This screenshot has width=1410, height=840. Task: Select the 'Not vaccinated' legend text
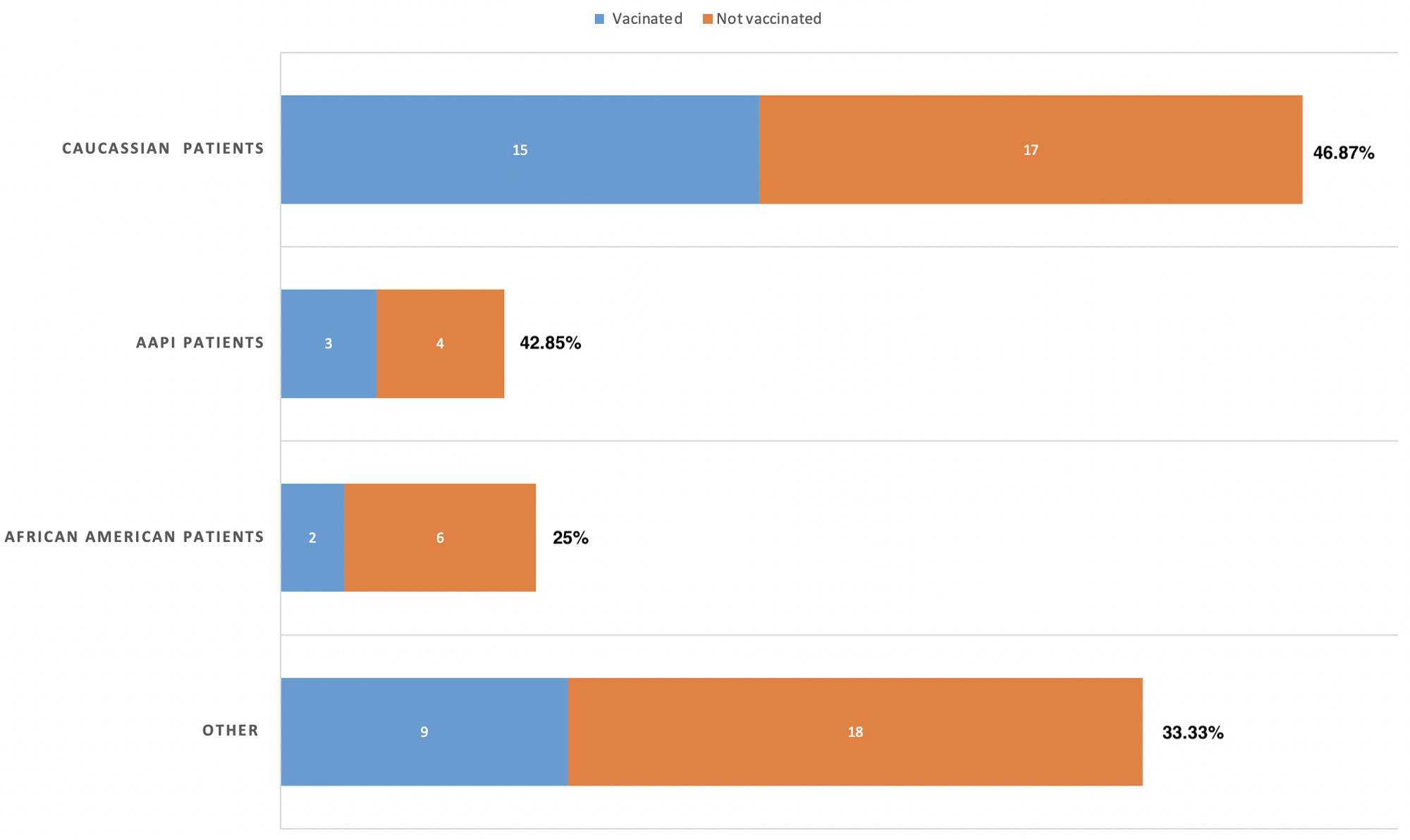click(x=768, y=19)
